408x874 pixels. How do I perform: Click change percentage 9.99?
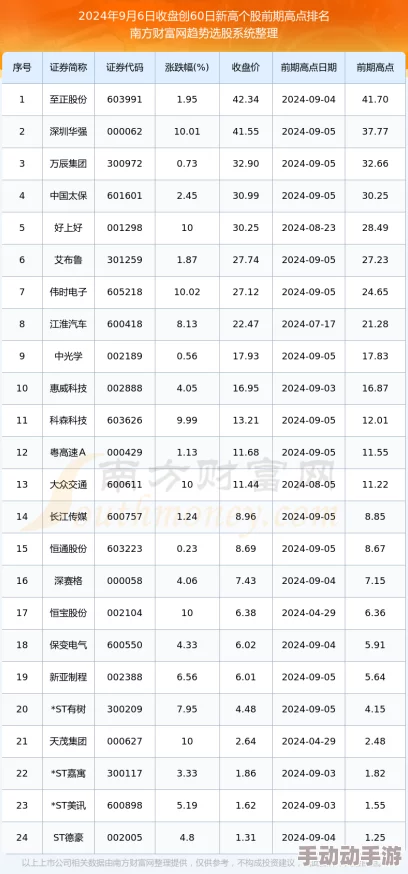tap(187, 420)
